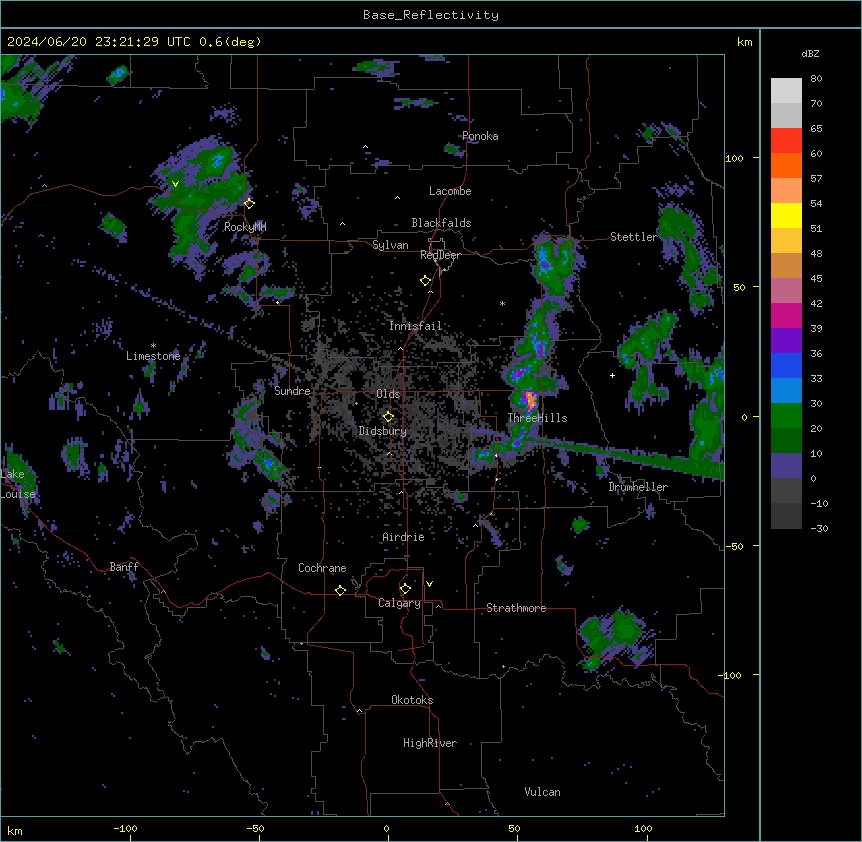This screenshot has height=842, width=862.
Task: Select the Didsbury label
Action: pos(383,431)
